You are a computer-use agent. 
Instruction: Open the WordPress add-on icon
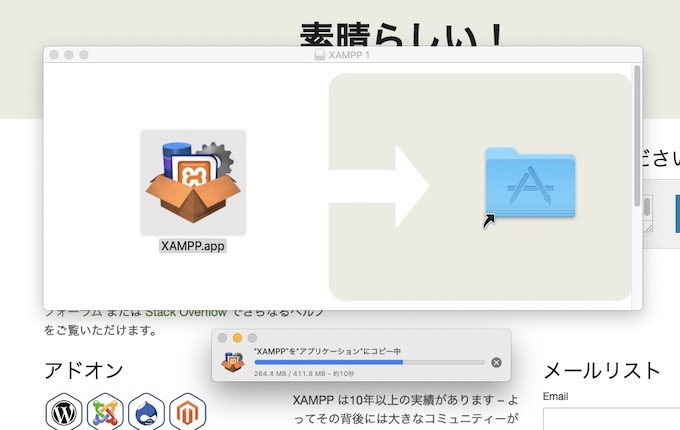point(64,412)
